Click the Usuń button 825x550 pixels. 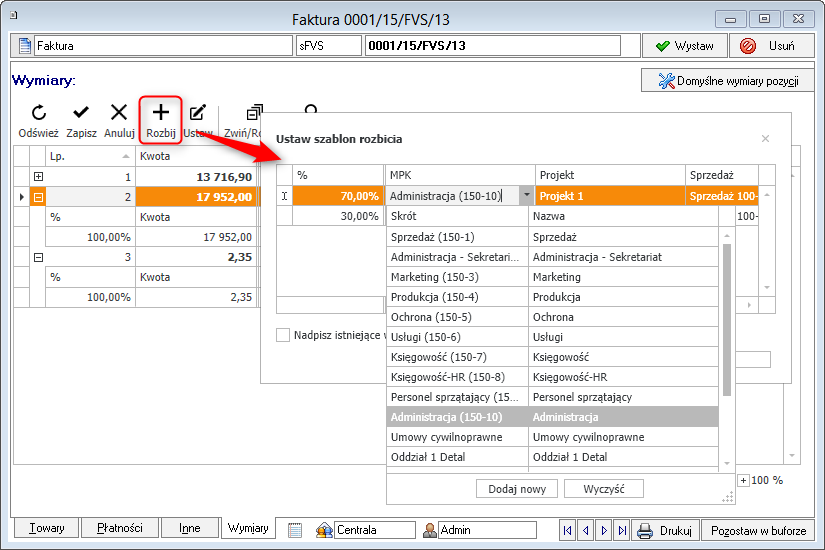pyautogui.click(x=772, y=46)
